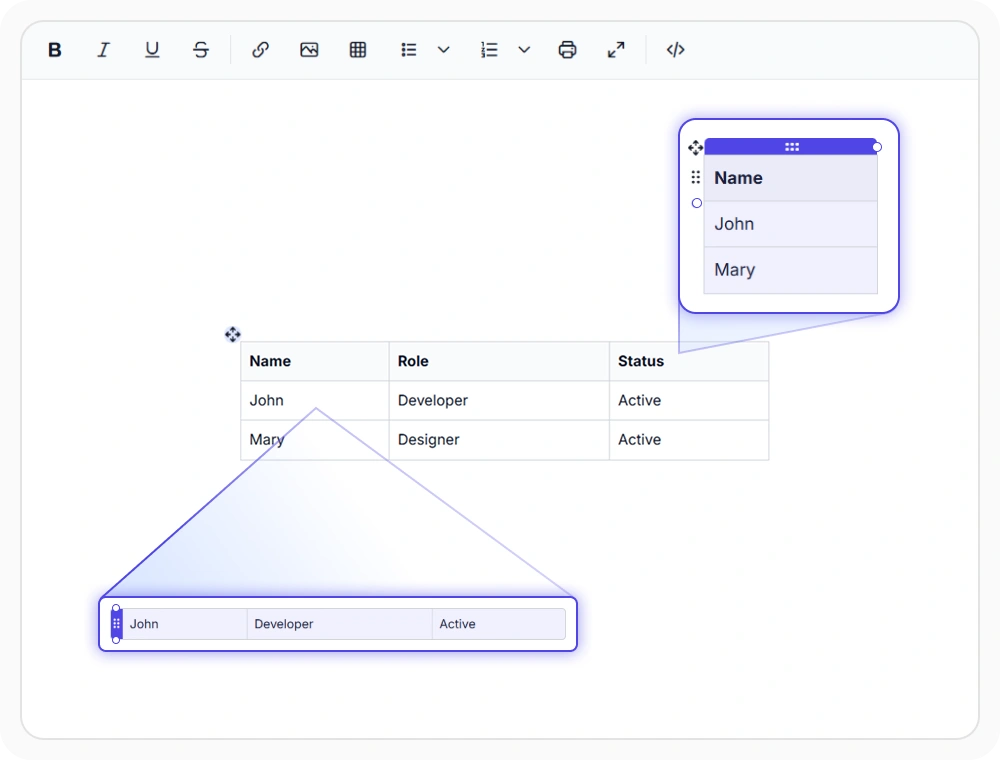Click the column drag handle in zoomed callout

click(x=791, y=147)
